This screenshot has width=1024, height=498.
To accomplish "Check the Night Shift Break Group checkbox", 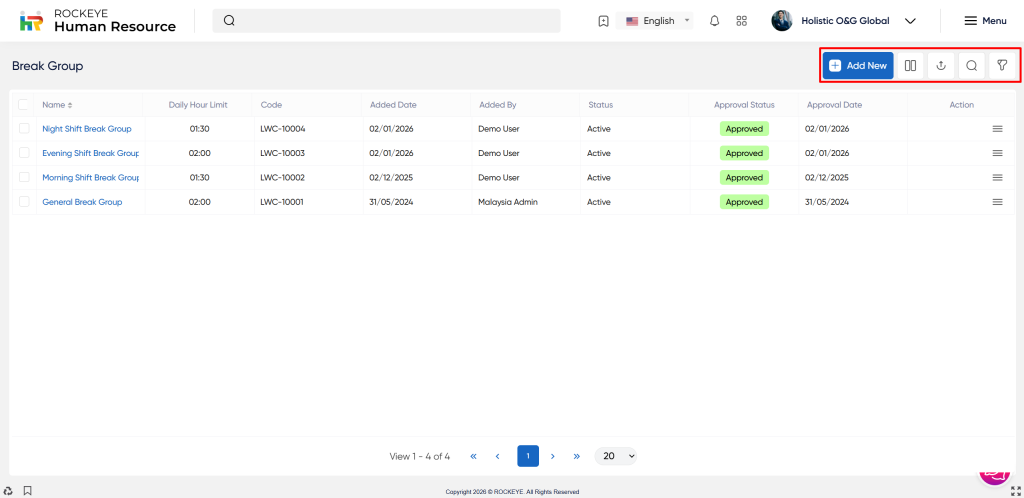I will click(24, 129).
